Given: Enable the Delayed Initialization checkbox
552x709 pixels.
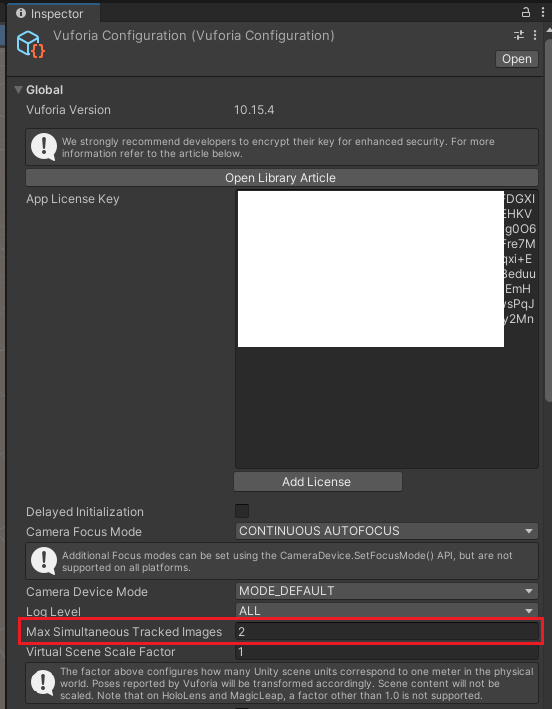Looking at the screenshot, I should (x=242, y=511).
